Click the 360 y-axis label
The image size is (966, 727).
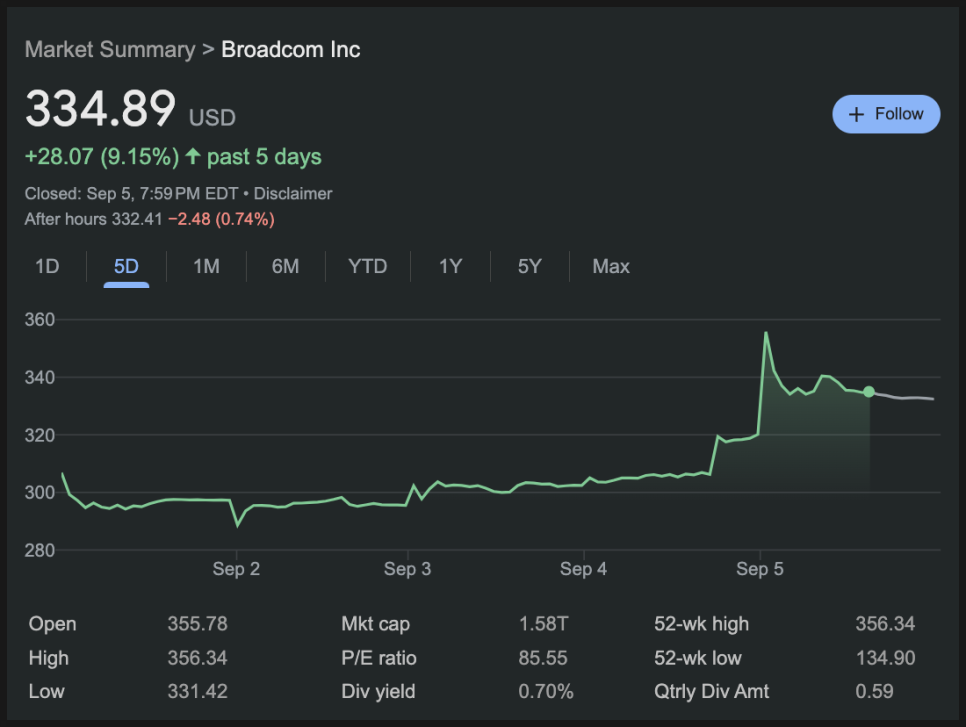click(x=39, y=319)
